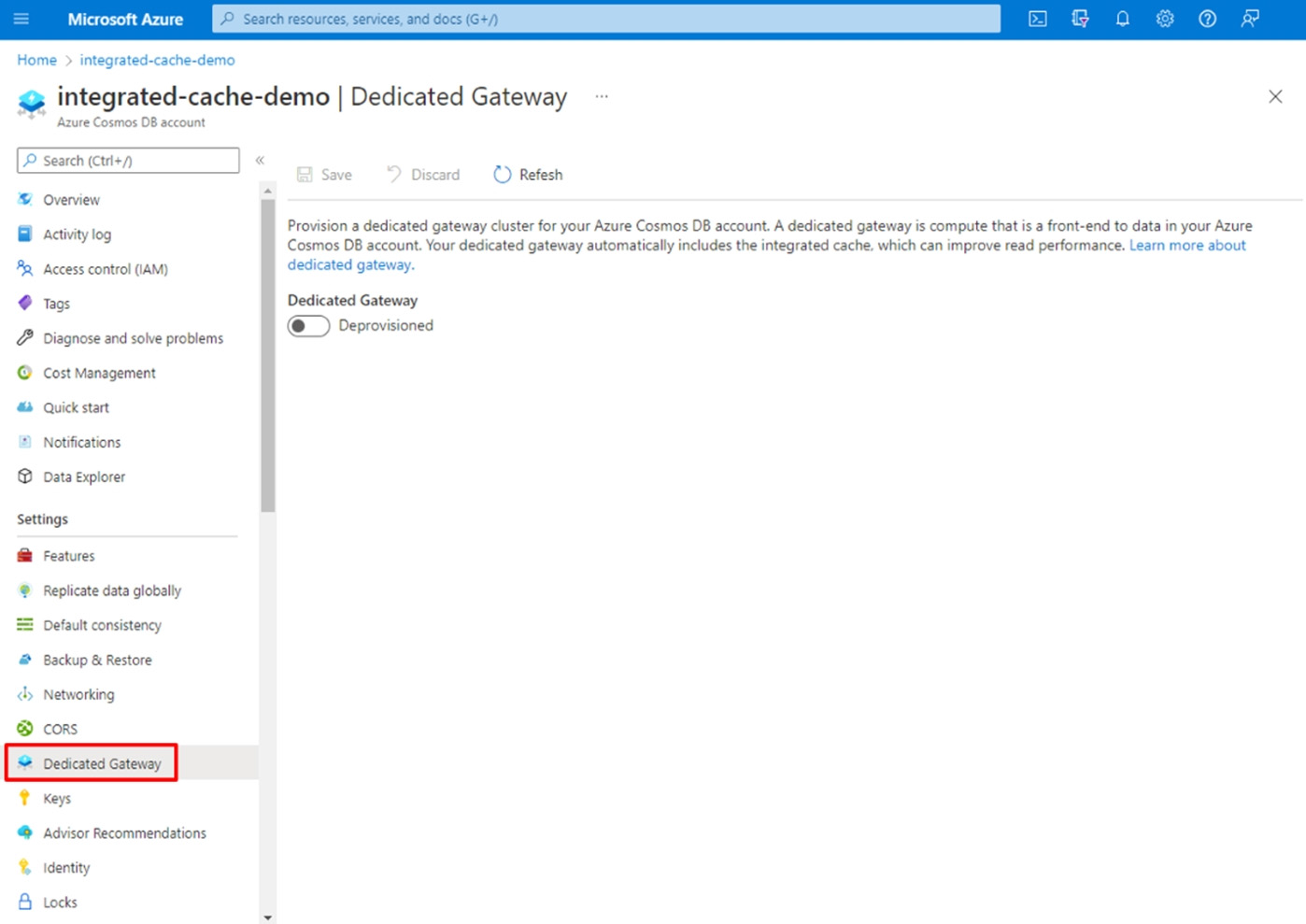Image resolution: width=1306 pixels, height=924 pixels.
Task: Open the Directories and subscriptions filter icon
Action: [1080, 19]
